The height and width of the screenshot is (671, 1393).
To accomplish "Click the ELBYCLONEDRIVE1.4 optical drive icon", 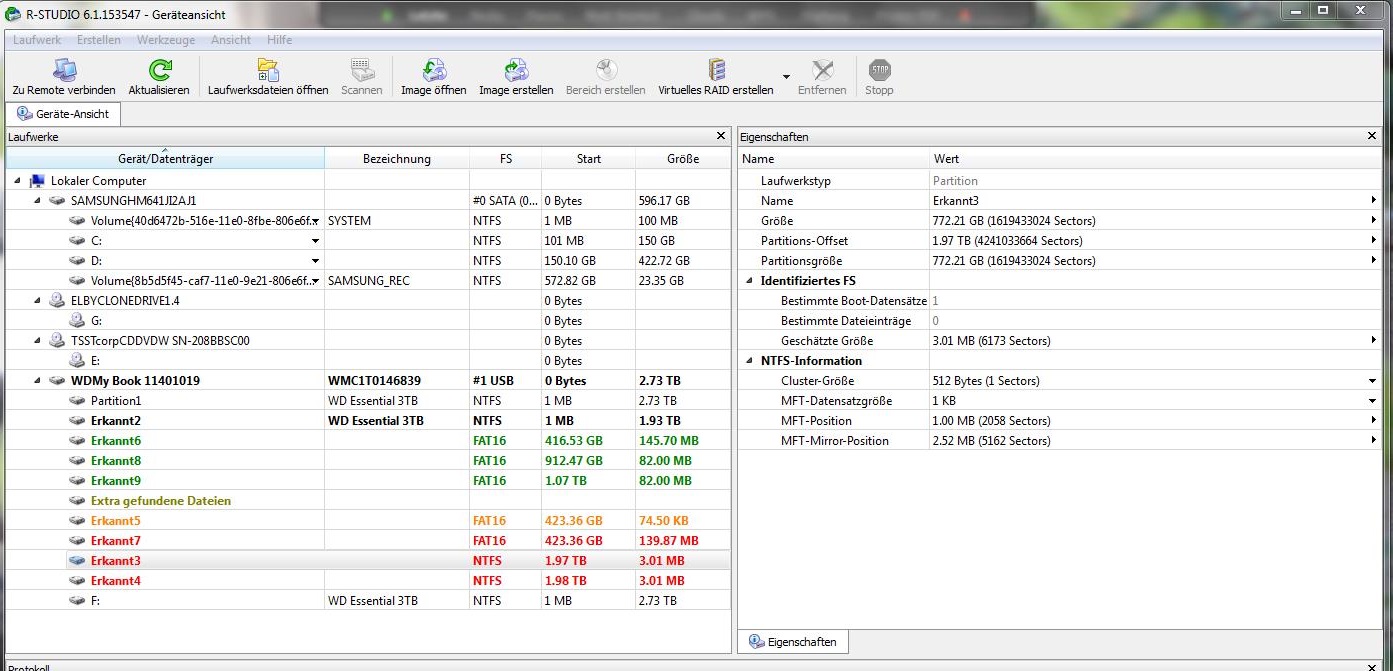I will (57, 301).
